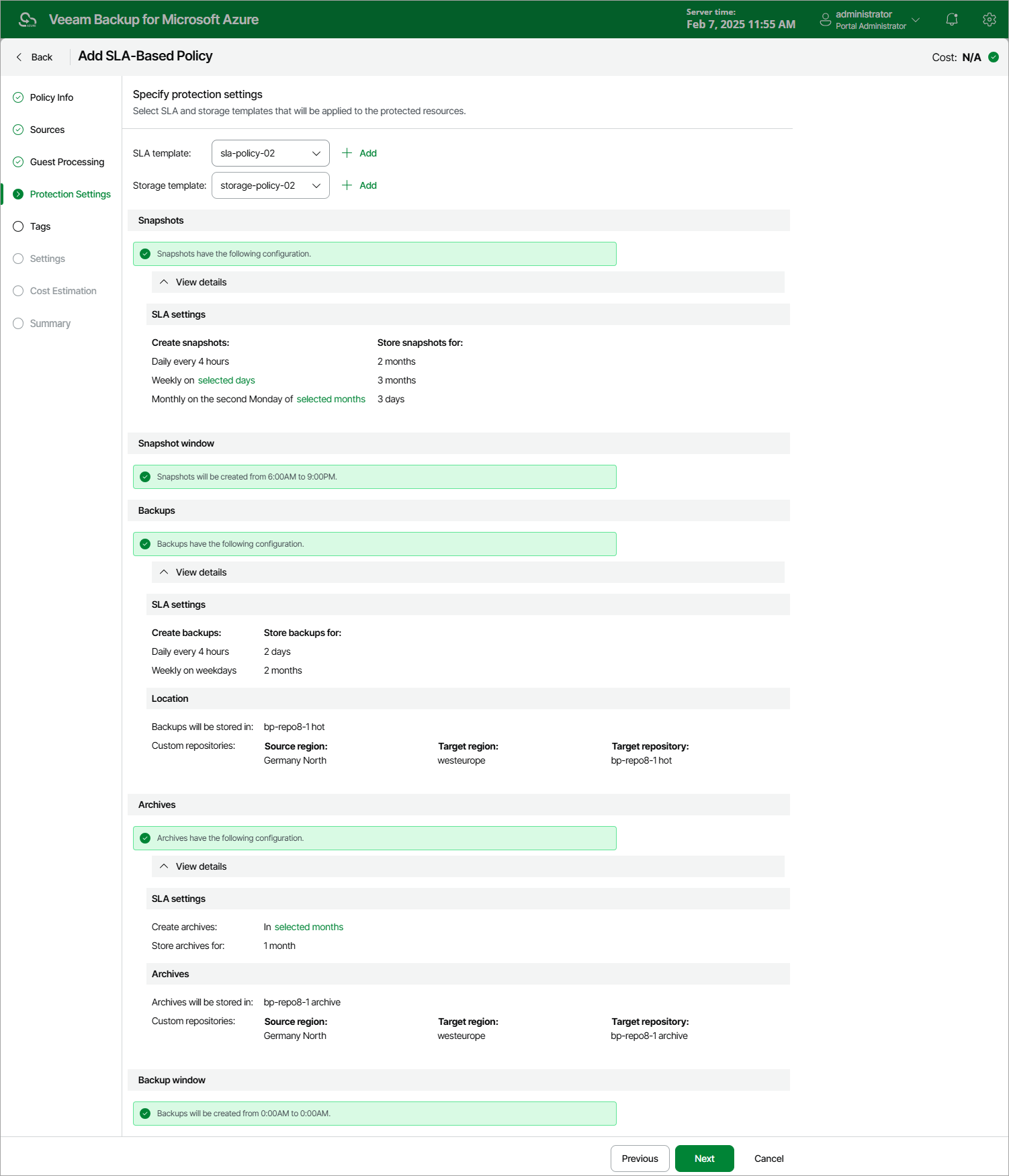1009x1176 pixels.
Task: Click the Cost Estimation step circle icon
Action: click(18, 291)
